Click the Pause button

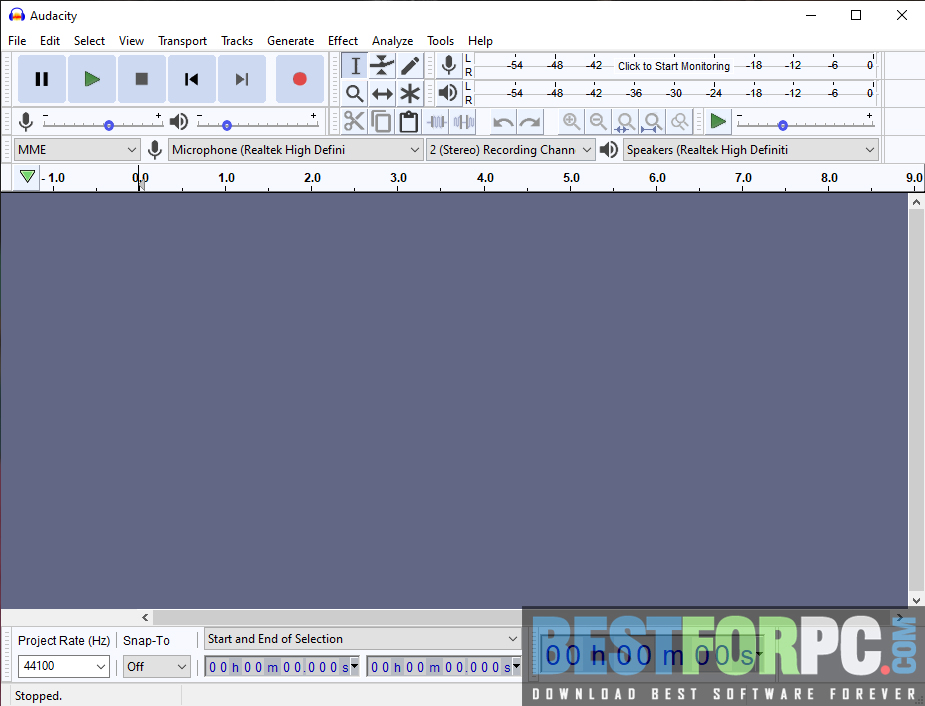pos(42,79)
